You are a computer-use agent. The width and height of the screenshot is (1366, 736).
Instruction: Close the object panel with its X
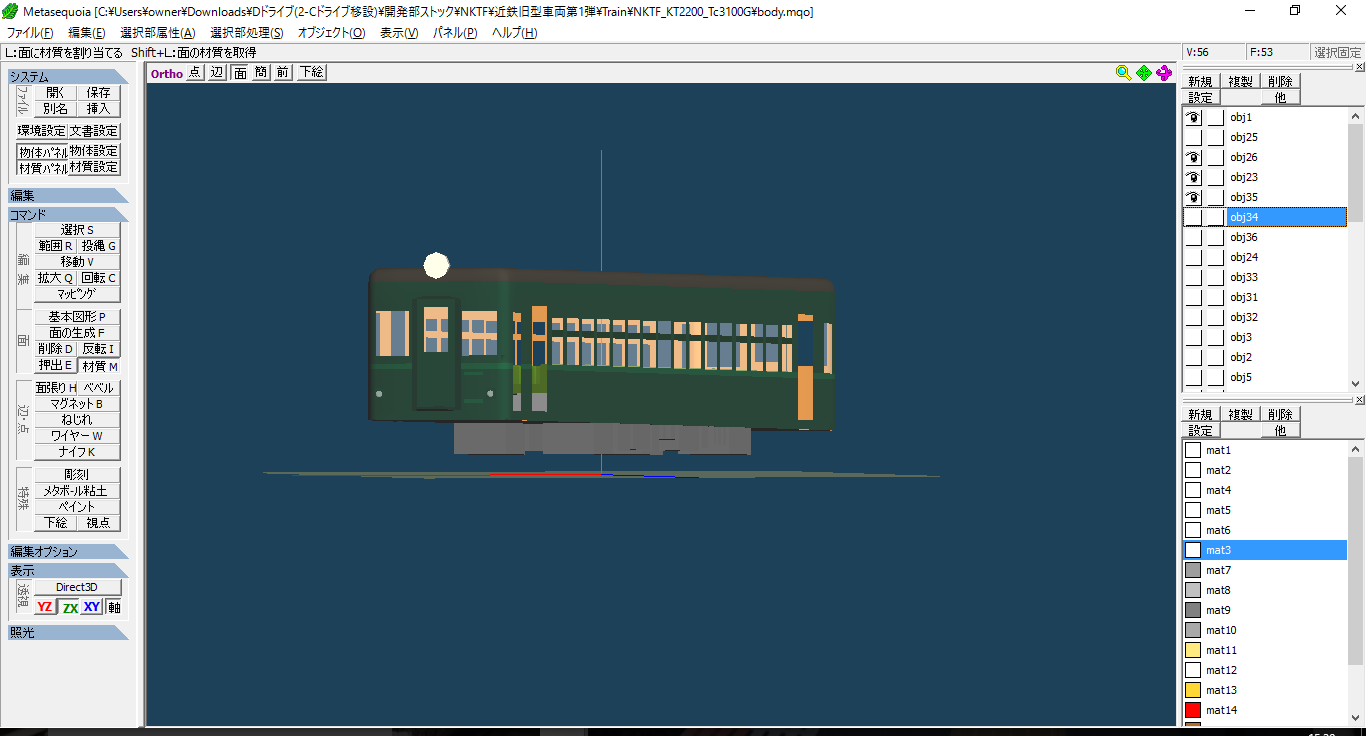click(x=1359, y=67)
